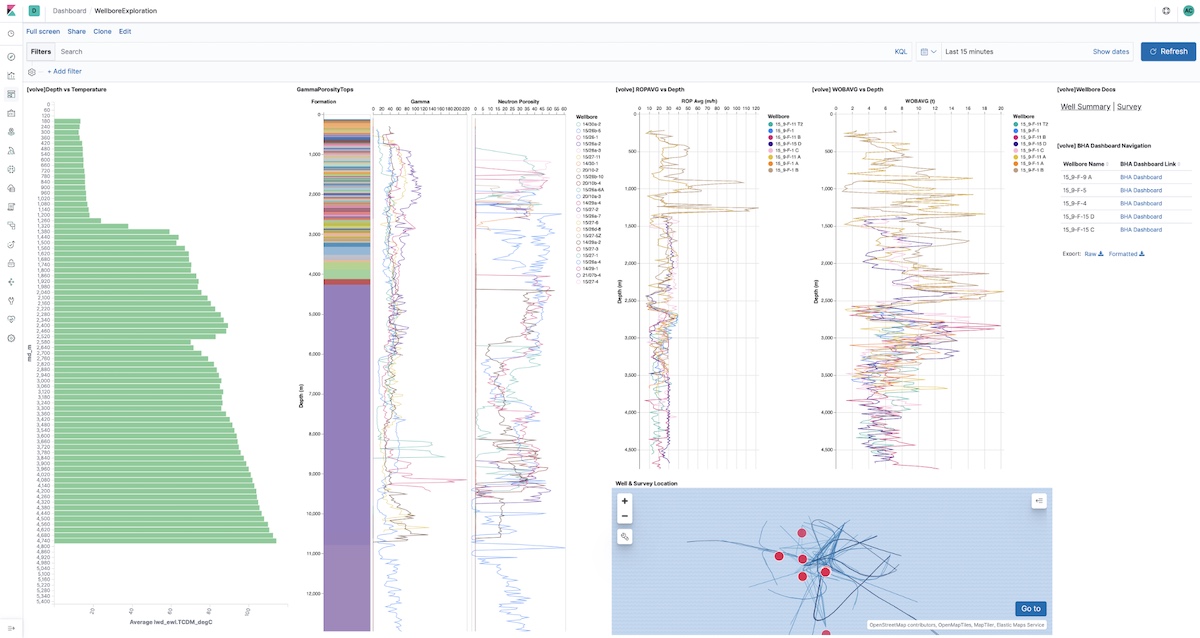Click the 15_9-F-5 wellbore name cell

point(1076,190)
